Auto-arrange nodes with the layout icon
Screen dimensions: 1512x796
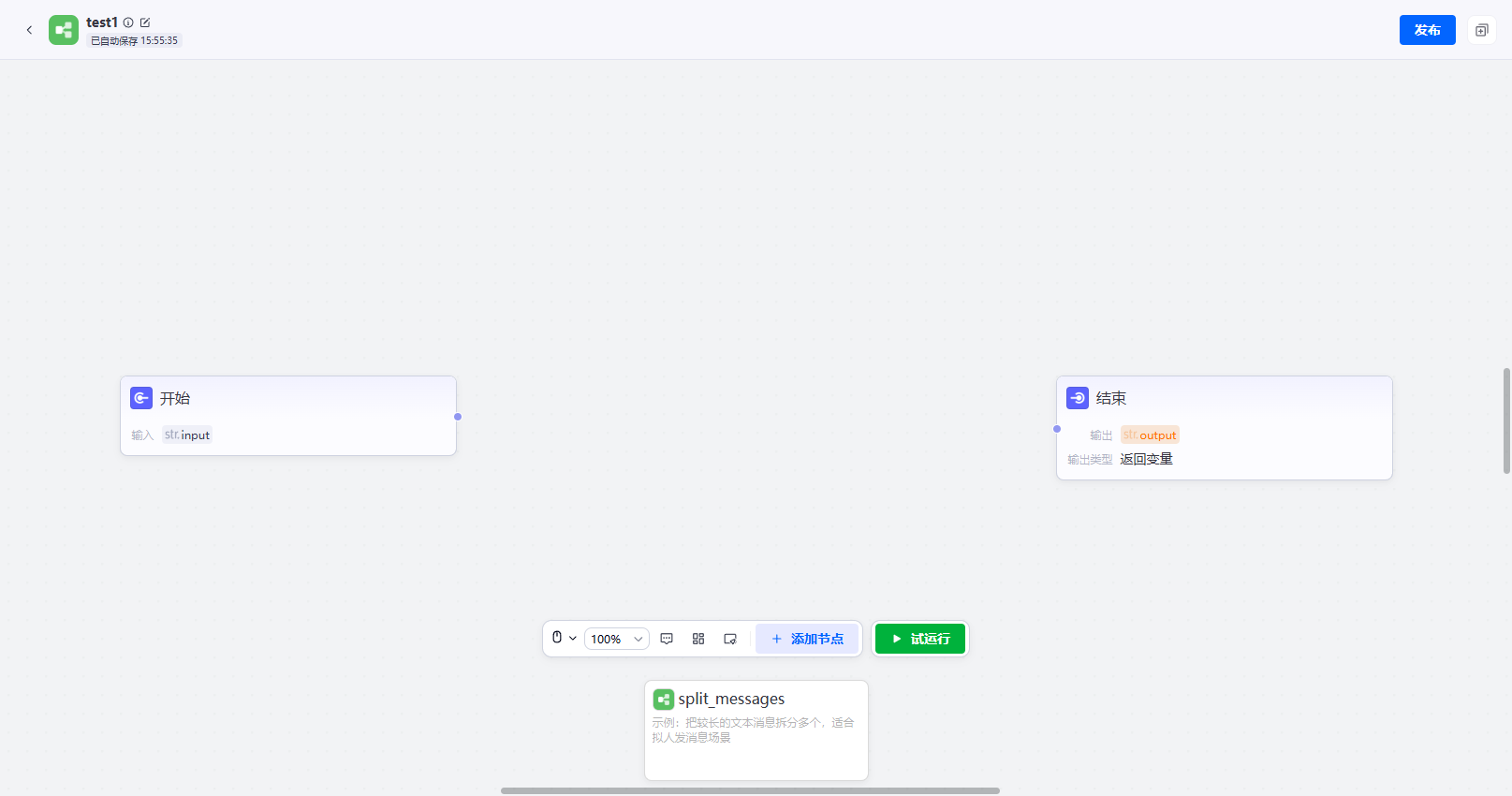(698, 639)
